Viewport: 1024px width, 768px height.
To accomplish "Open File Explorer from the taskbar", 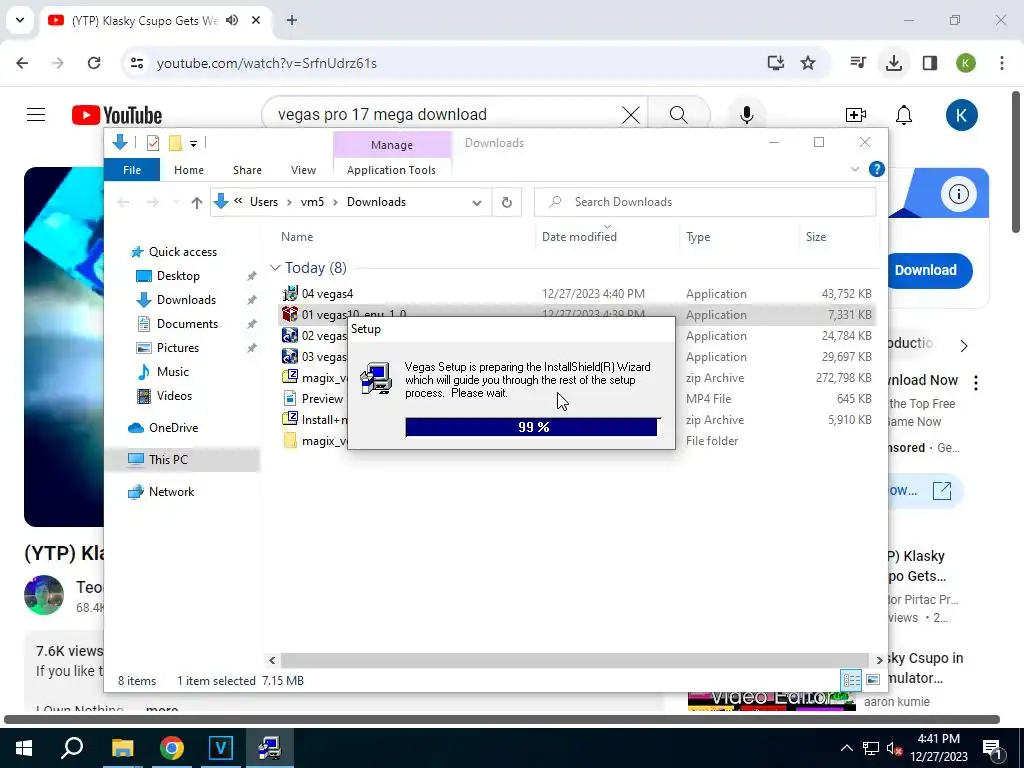I will [122, 748].
